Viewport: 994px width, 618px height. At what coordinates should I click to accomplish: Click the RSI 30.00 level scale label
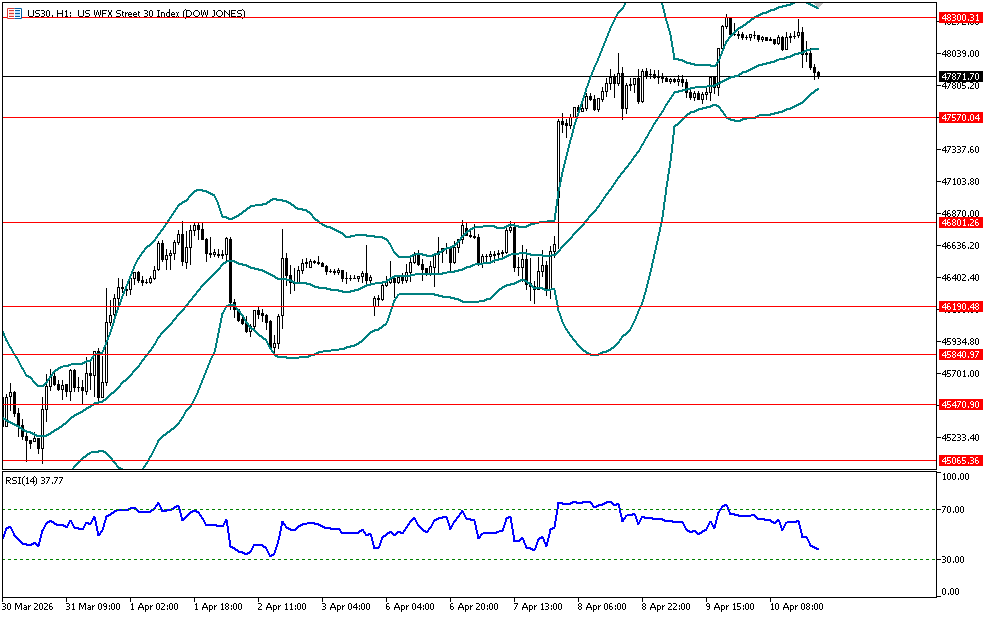tap(955, 559)
